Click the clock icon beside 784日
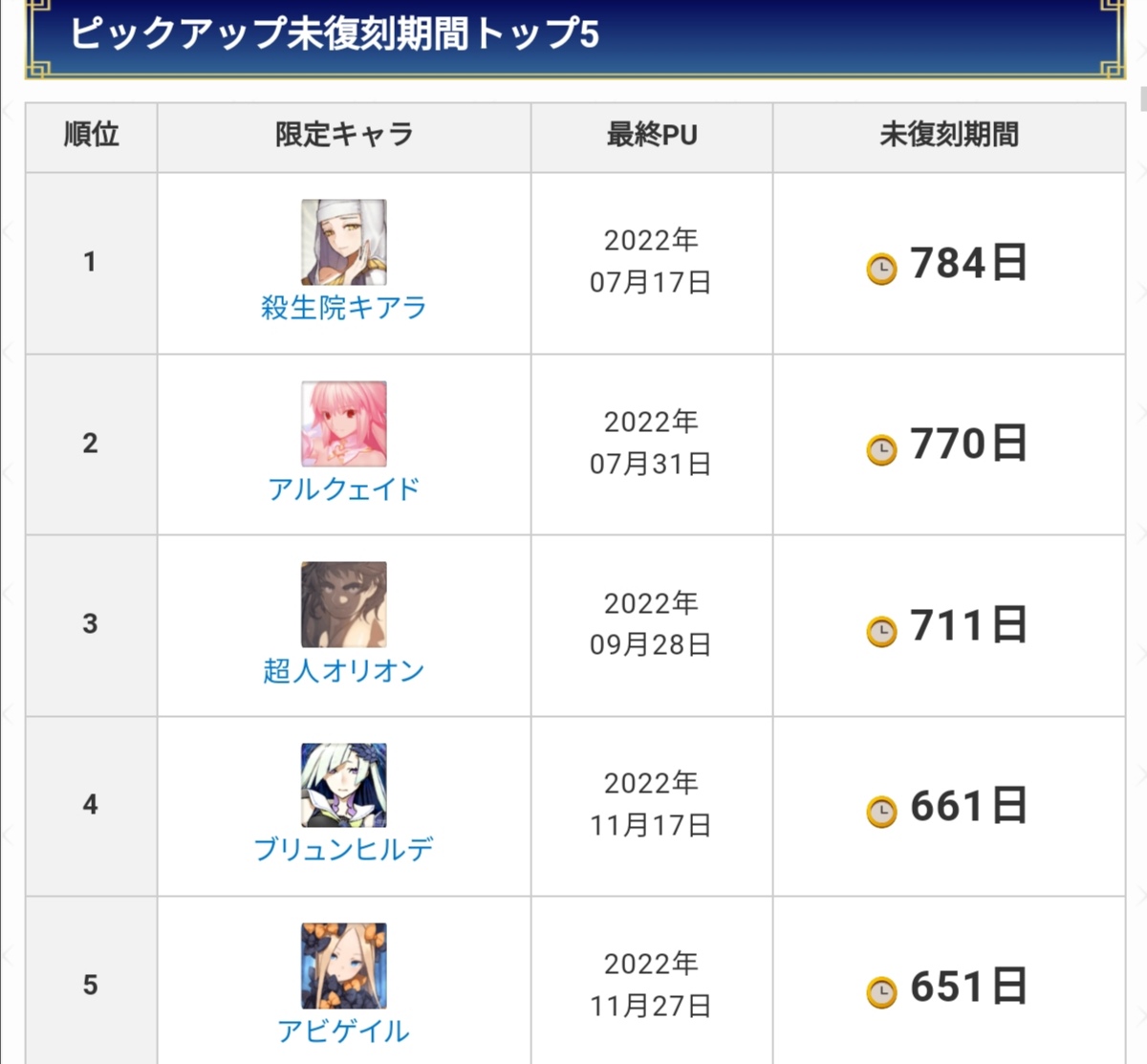The image size is (1147, 1064). (881, 269)
